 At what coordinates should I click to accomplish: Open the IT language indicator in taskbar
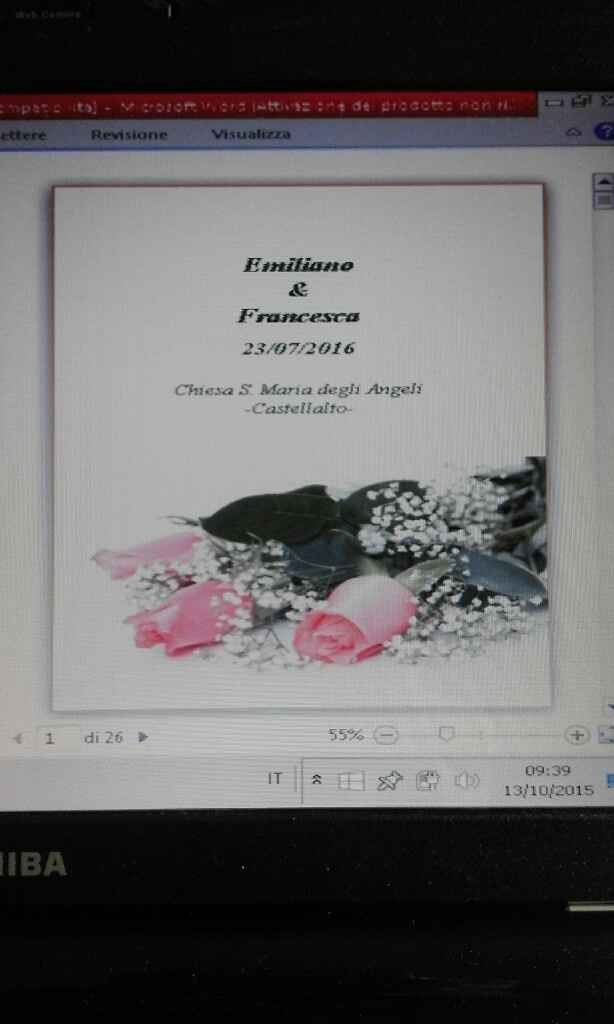point(274,779)
